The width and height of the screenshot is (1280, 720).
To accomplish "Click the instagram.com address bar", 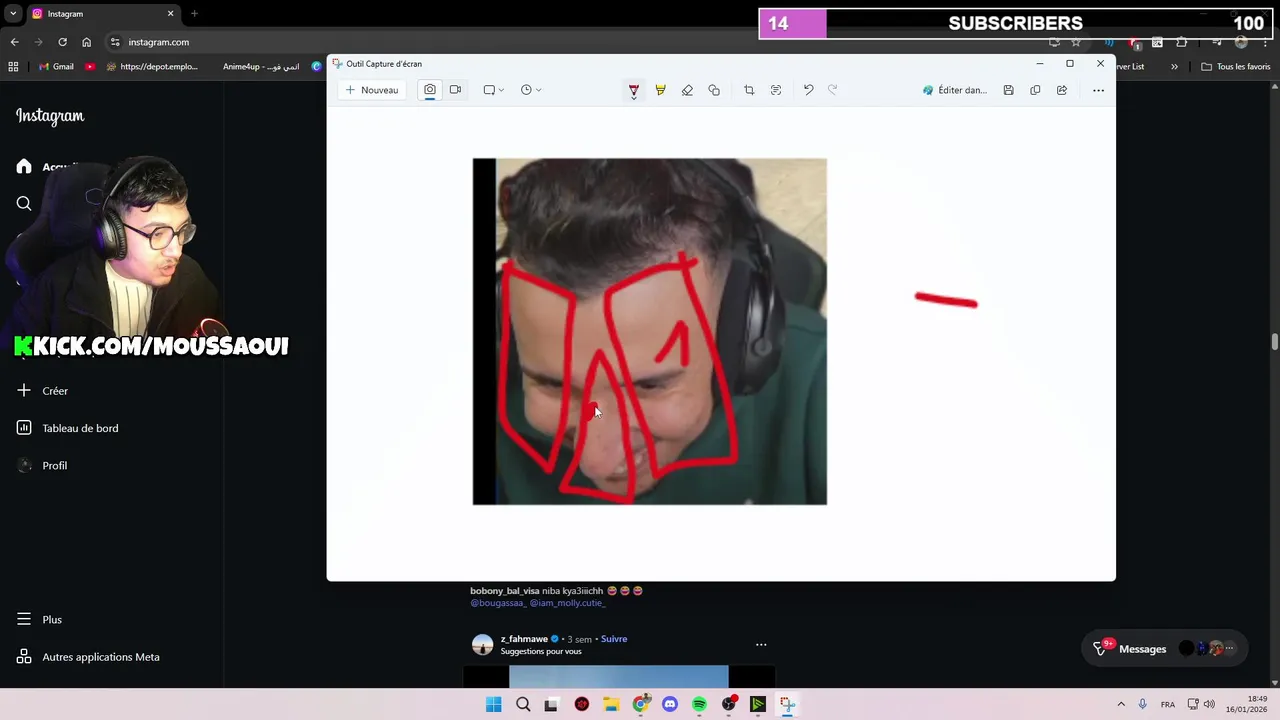I will click(159, 42).
